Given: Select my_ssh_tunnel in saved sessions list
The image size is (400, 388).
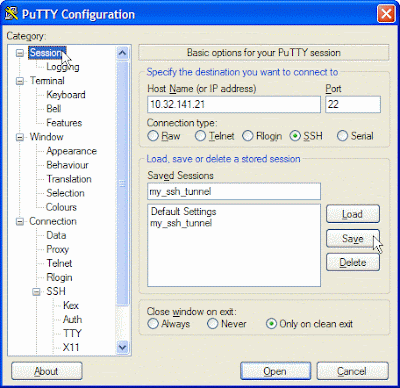Looking at the screenshot, I should click(181, 223).
